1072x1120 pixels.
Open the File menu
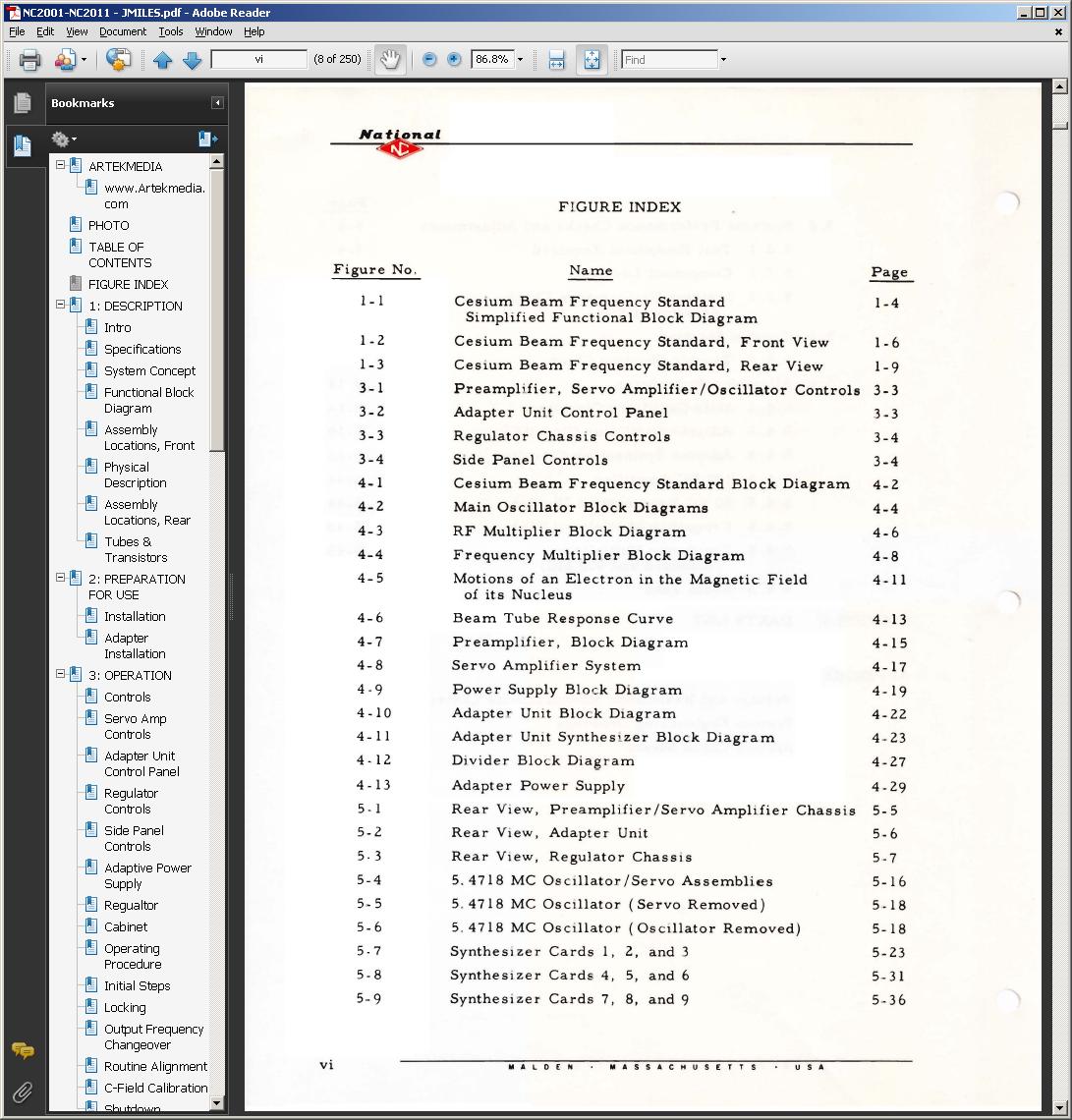(x=17, y=31)
